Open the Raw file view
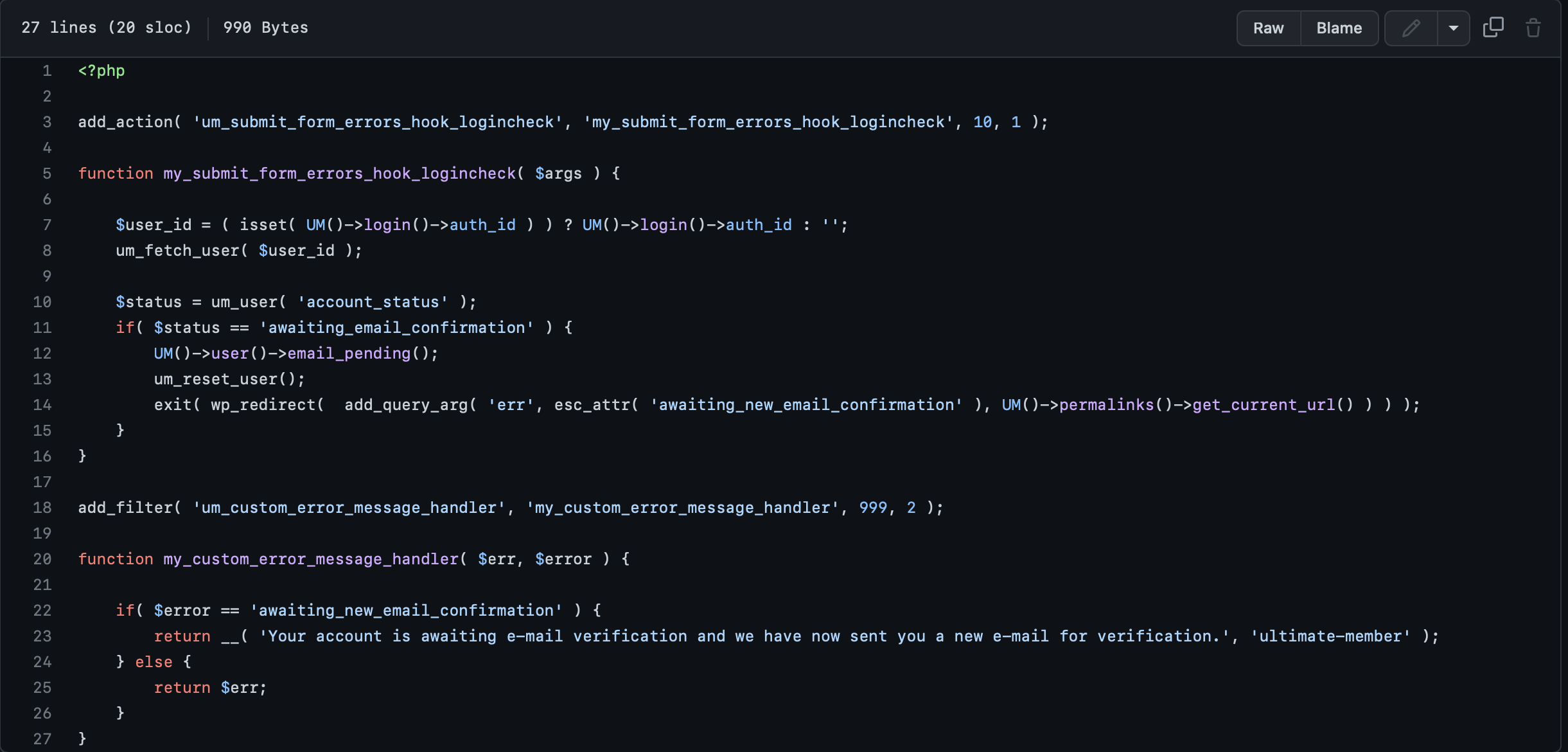 pyautogui.click(x=1268, y=28)
